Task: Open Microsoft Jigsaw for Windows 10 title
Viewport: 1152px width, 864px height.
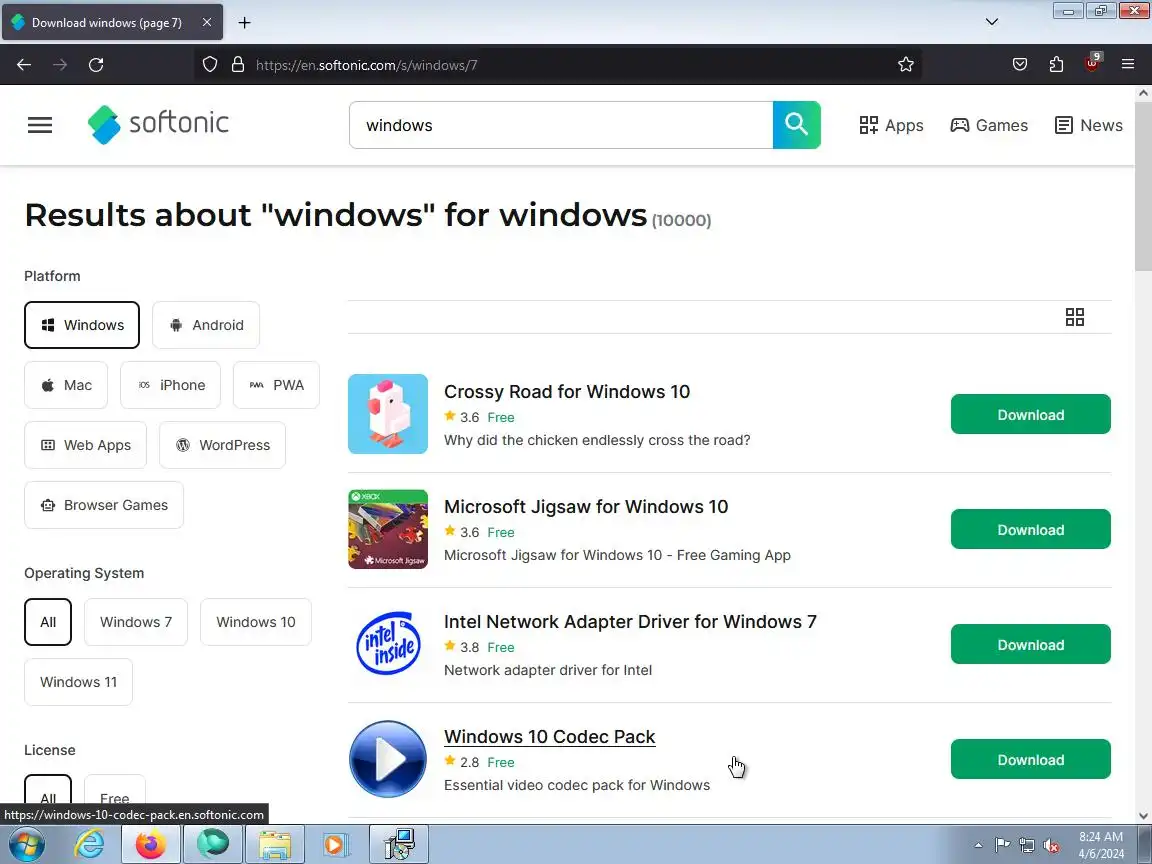Action: 586,506
